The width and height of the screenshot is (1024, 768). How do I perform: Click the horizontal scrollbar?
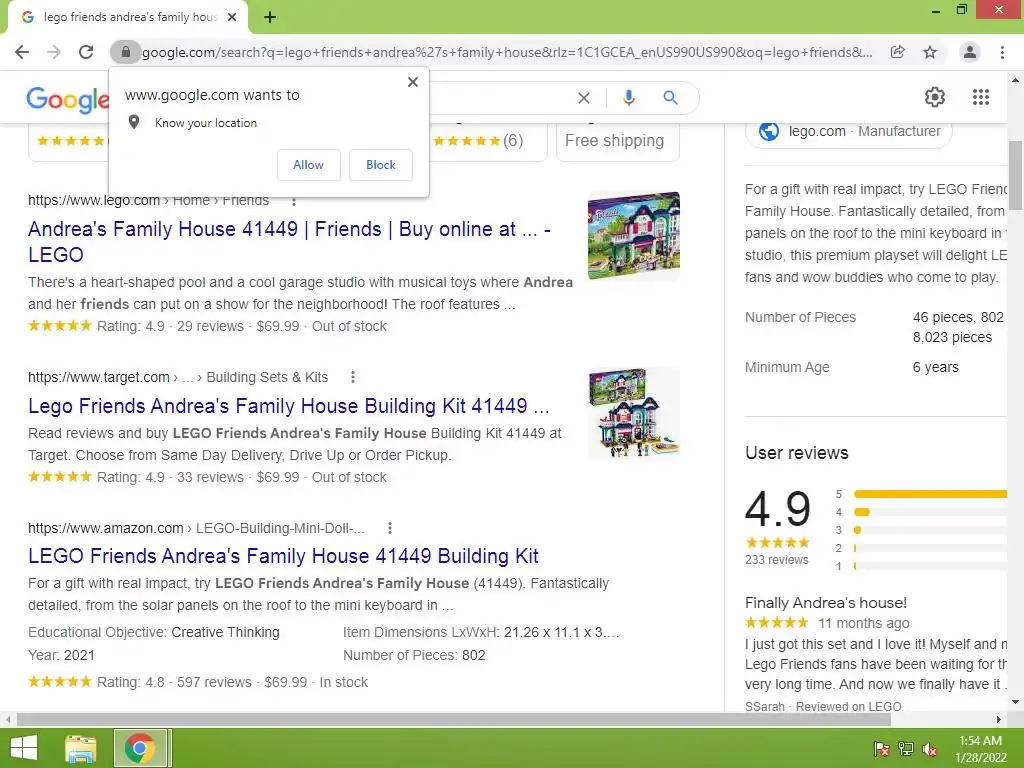454,720
